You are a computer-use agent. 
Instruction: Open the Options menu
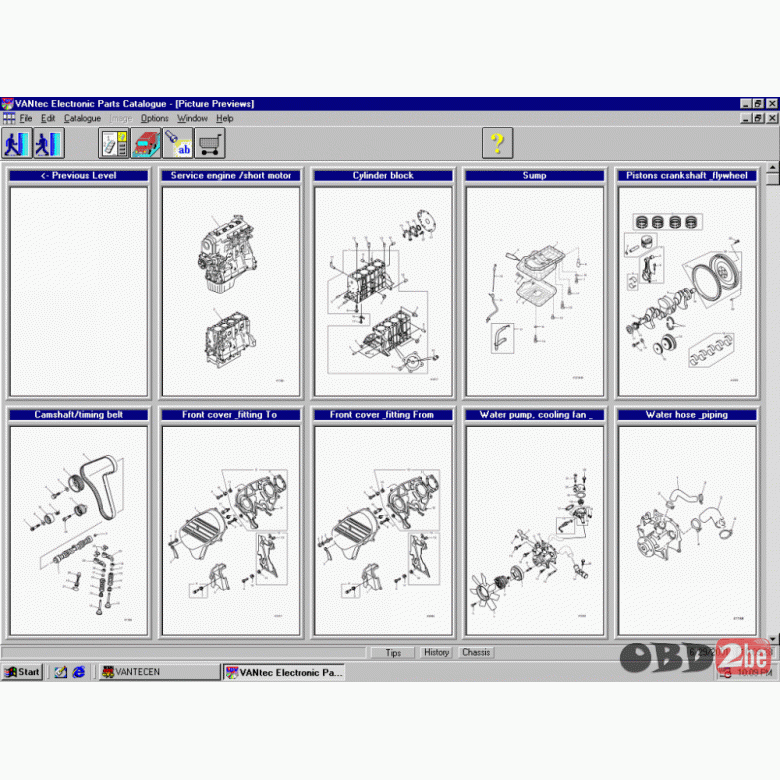[154, 118]
